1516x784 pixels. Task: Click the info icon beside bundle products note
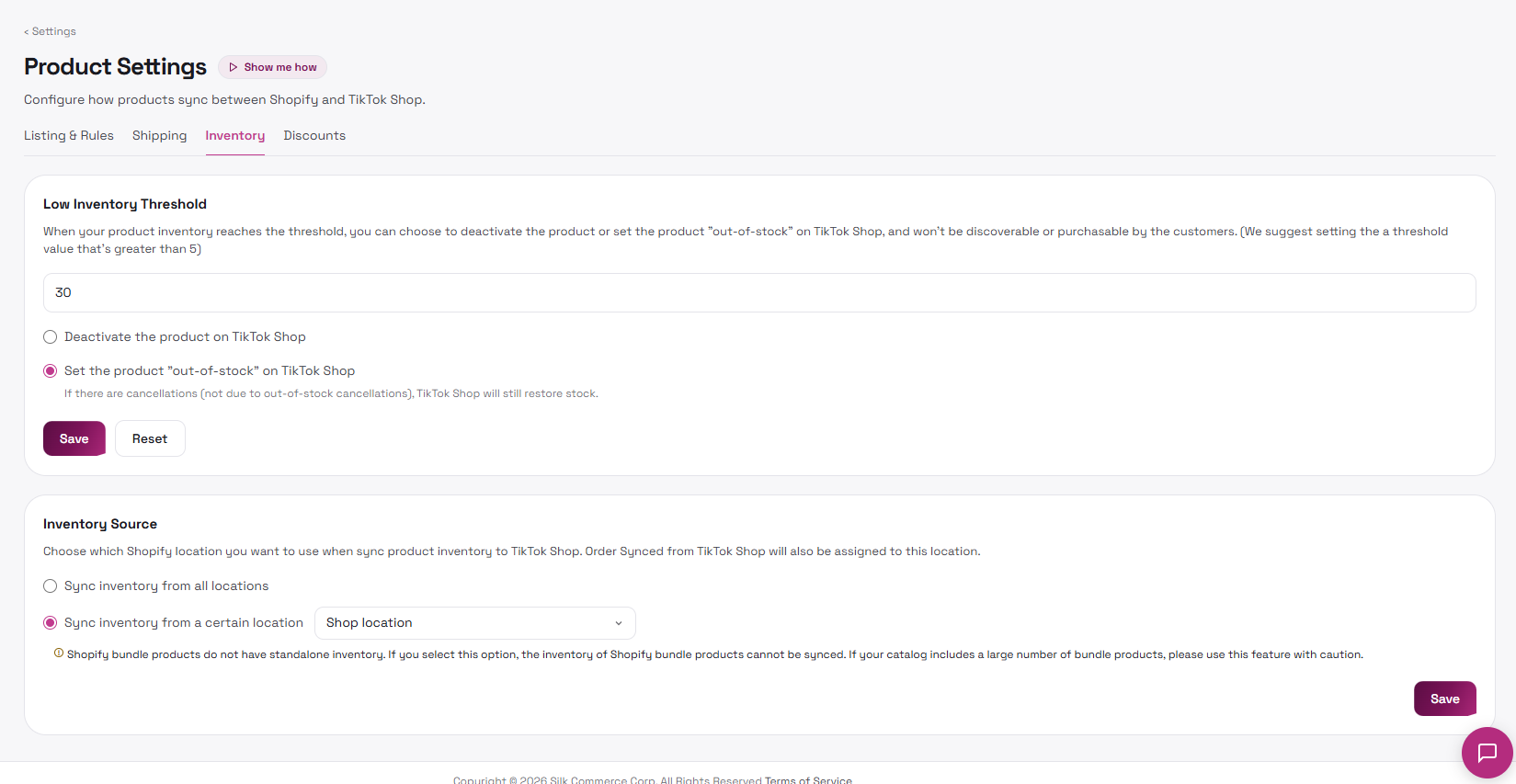pyautogui.click(x=59, y=653)
